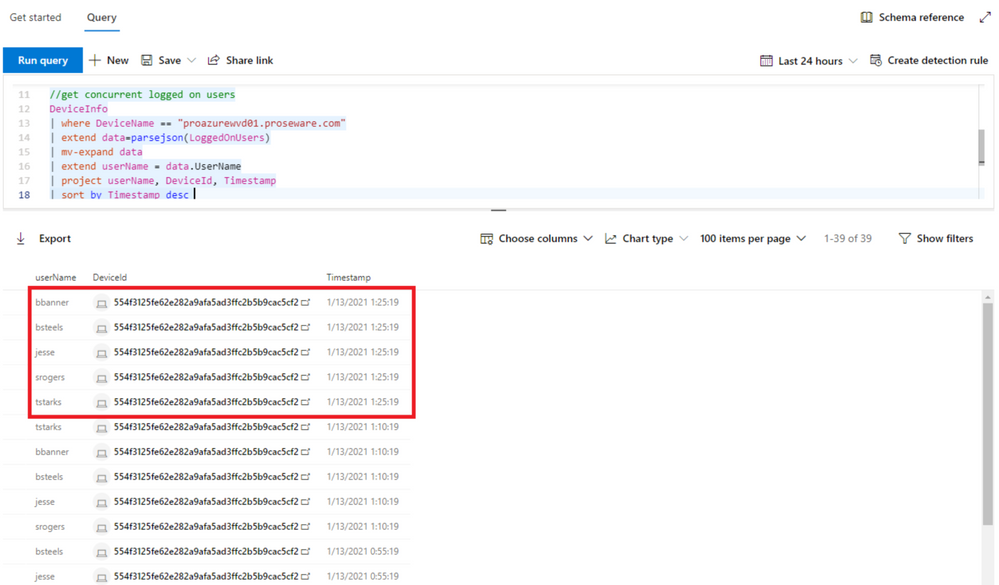Open the Last 24 hours time range dropdown
The height and width of the screenshot is (585, 999).
click(x=809, y=61)
